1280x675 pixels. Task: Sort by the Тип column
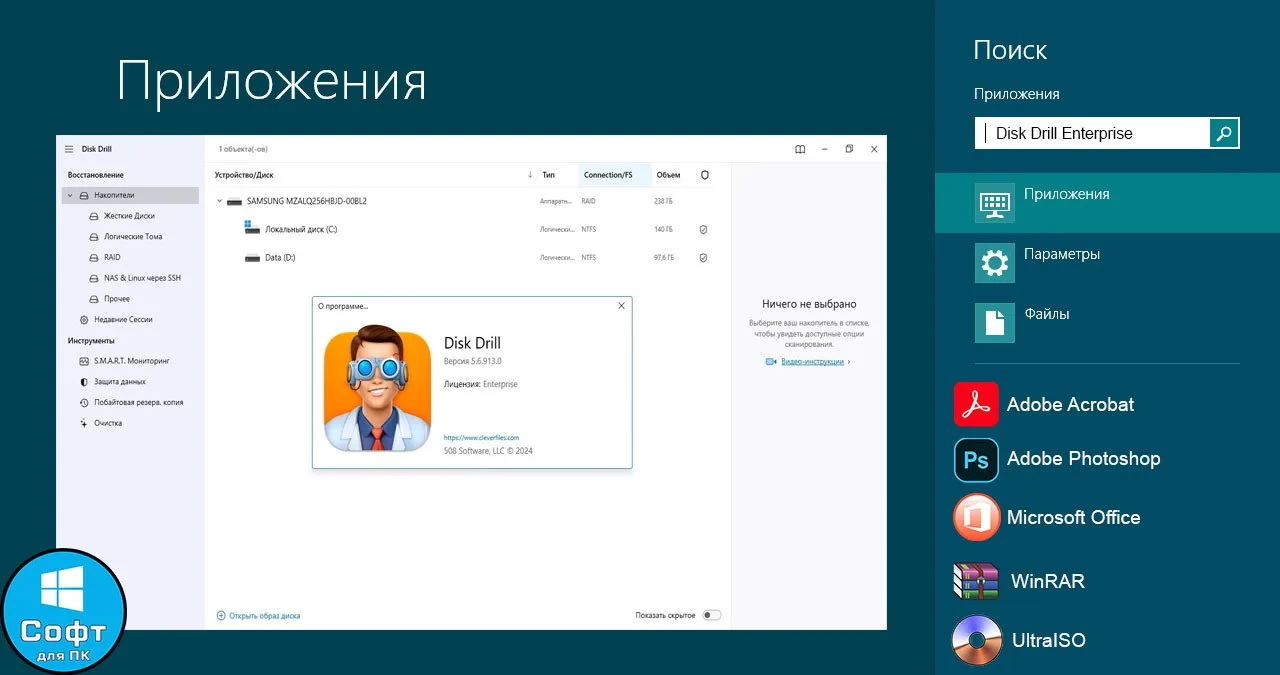pos(548,175)
